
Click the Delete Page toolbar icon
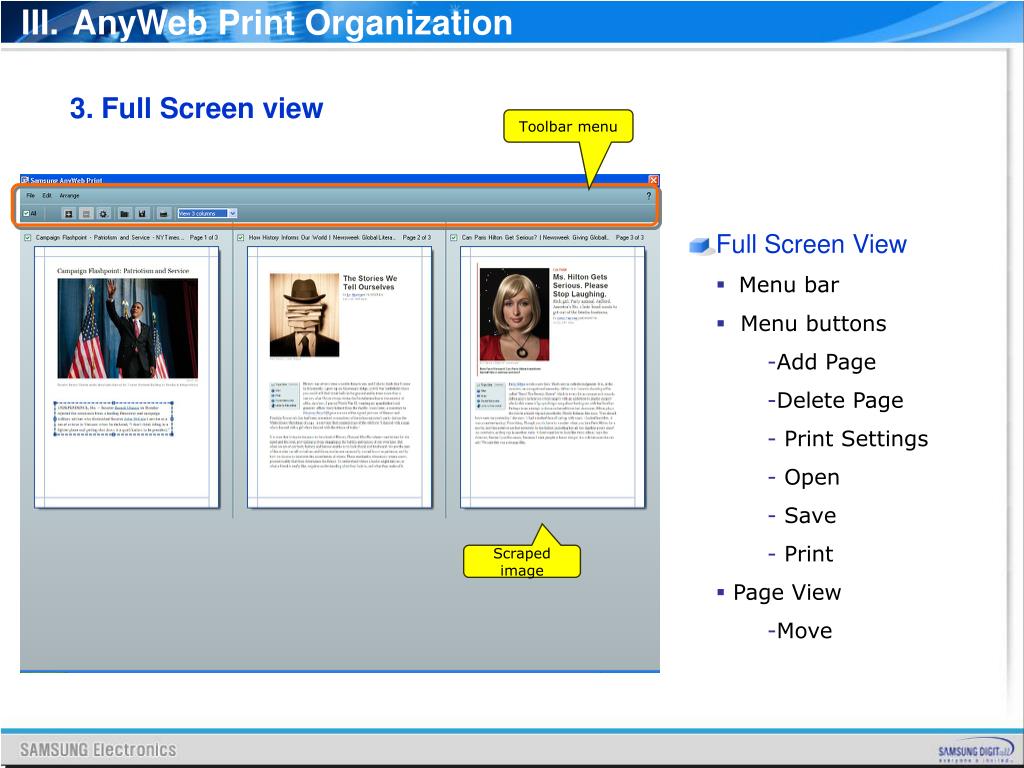click(86, 214)
